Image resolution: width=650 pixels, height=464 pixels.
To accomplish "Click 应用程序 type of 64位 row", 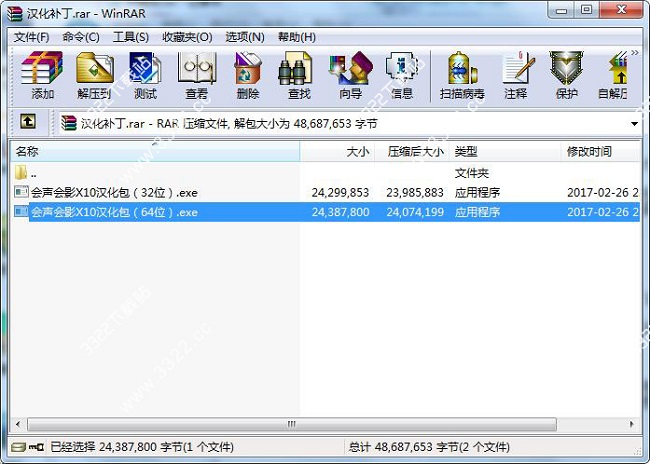I will pyautogui.click(x=477, y=212).
